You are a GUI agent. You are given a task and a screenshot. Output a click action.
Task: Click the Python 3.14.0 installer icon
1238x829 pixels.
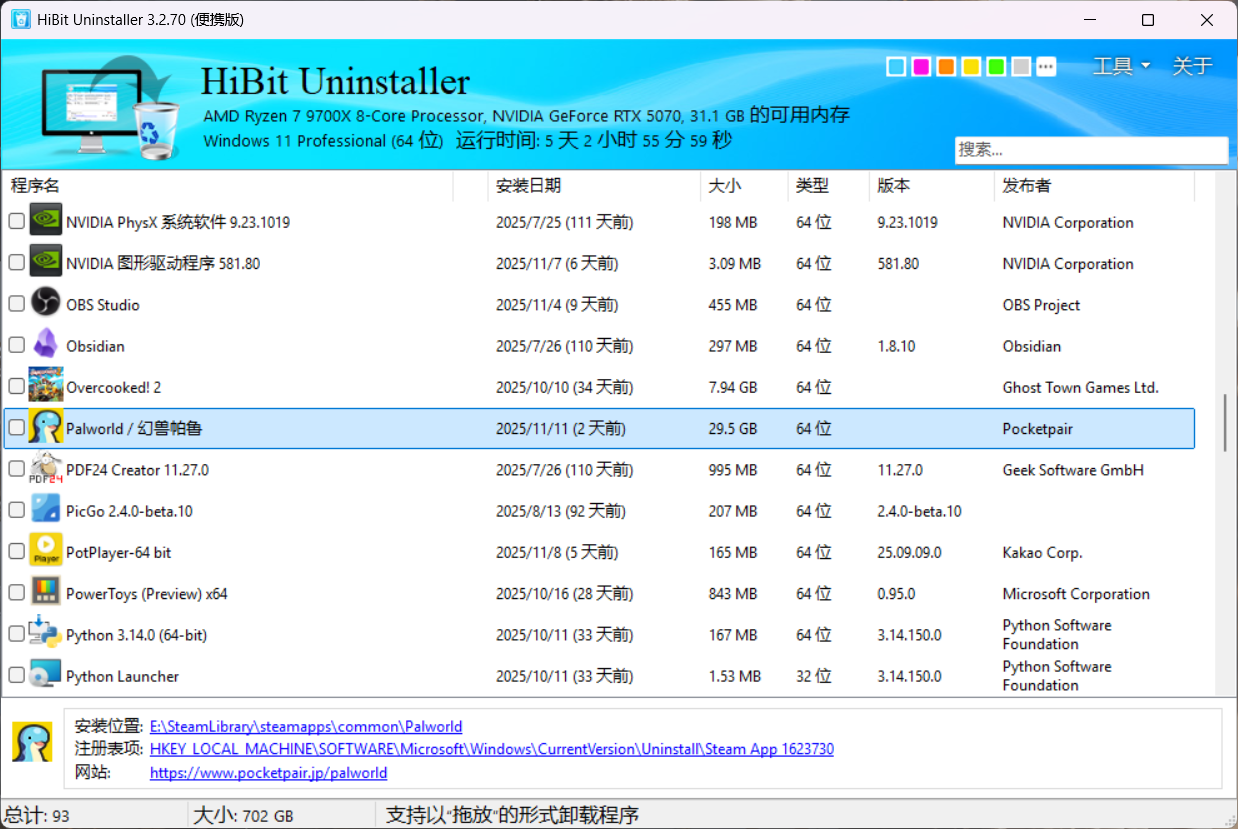[46, 634]
